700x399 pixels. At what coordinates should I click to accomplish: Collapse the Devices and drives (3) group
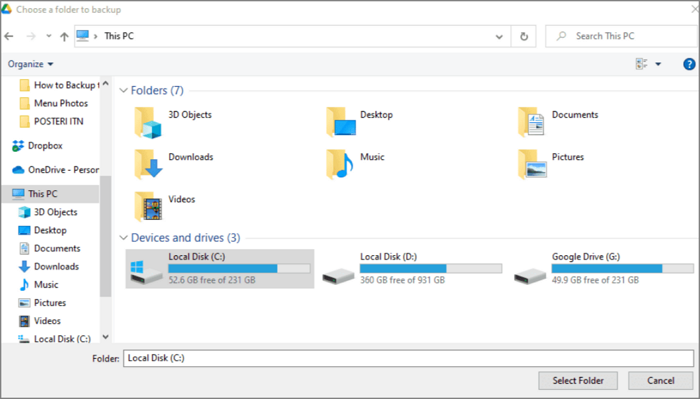[x=124, y=238]
